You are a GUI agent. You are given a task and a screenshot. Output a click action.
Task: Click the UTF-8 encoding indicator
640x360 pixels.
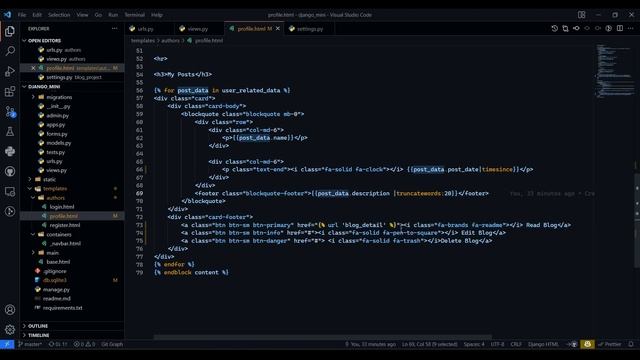[x=497, y=344]
